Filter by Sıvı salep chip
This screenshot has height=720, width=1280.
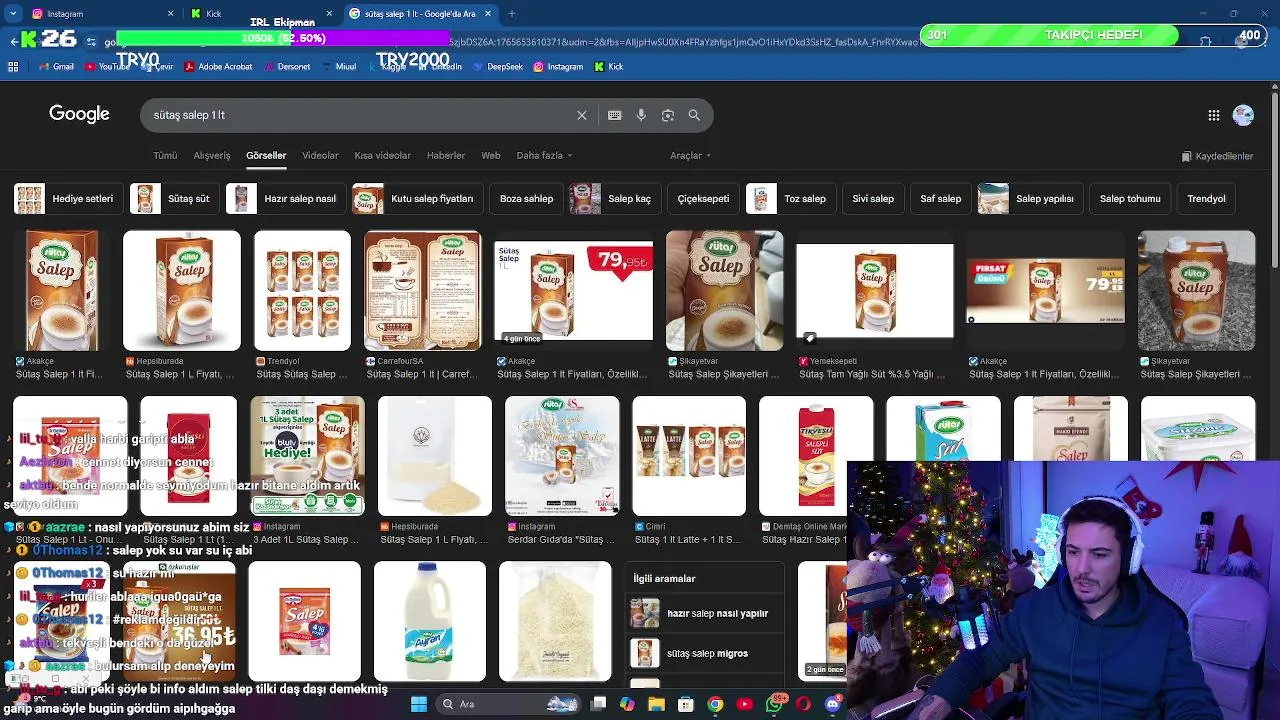tap(873, 198)
